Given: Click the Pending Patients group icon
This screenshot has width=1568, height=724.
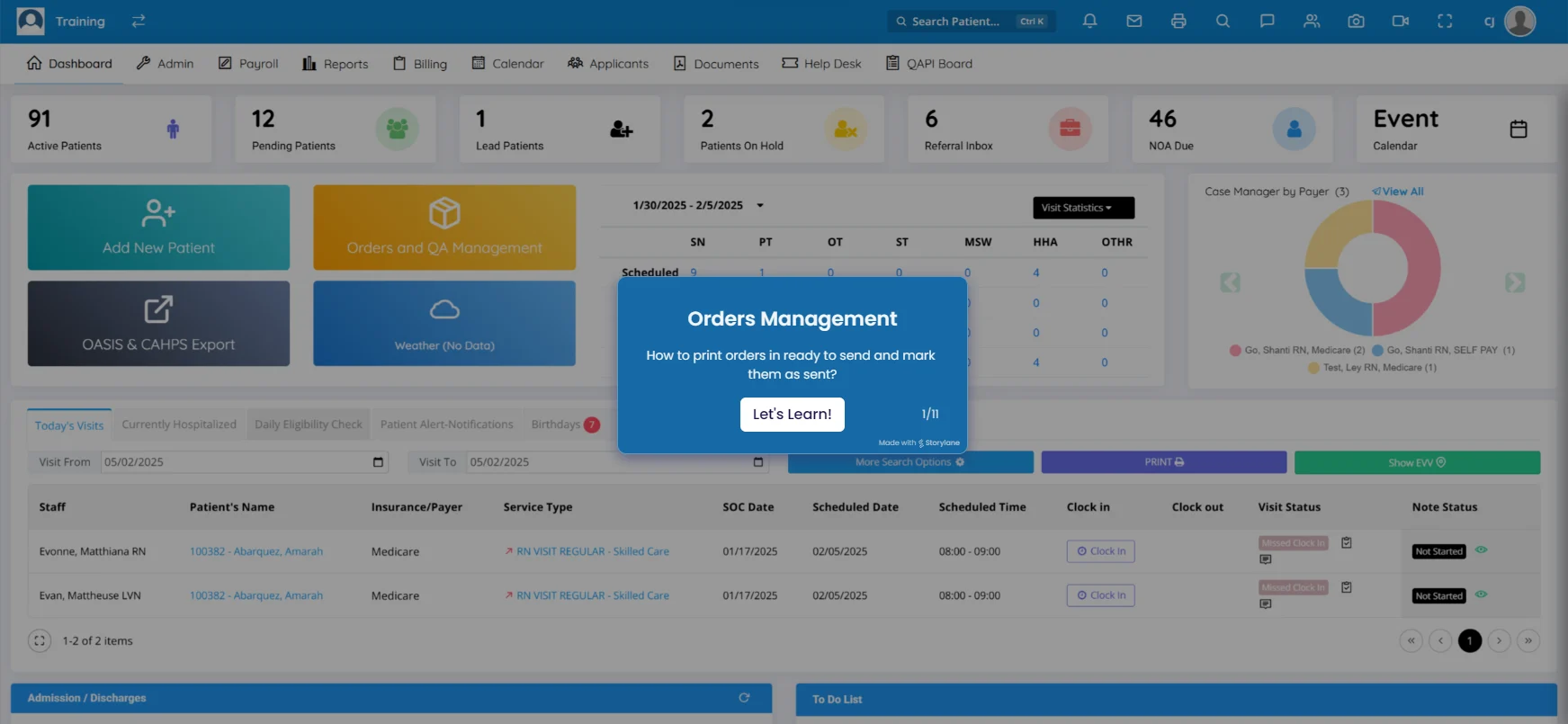Looking at the screenshot, I should tap(397, 129).
